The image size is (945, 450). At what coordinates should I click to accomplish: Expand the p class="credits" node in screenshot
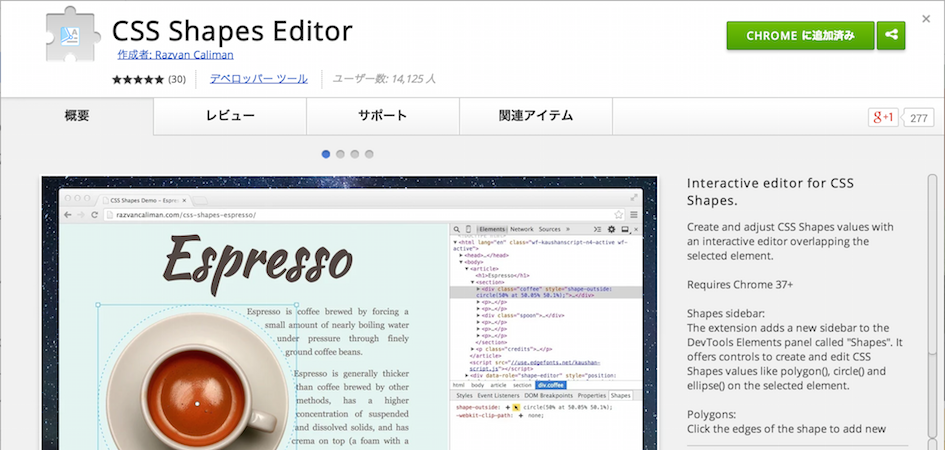473,349
